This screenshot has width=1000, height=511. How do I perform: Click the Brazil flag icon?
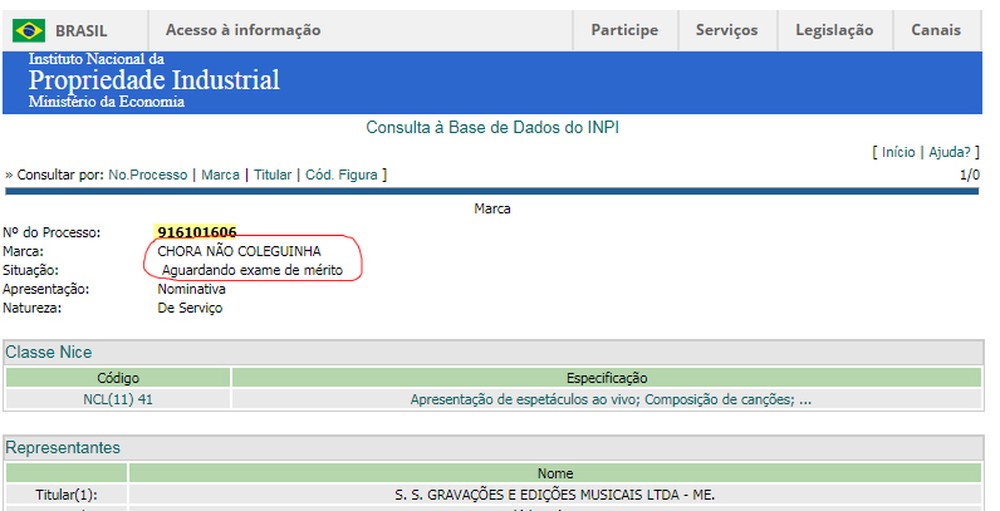tap(29, 30)
